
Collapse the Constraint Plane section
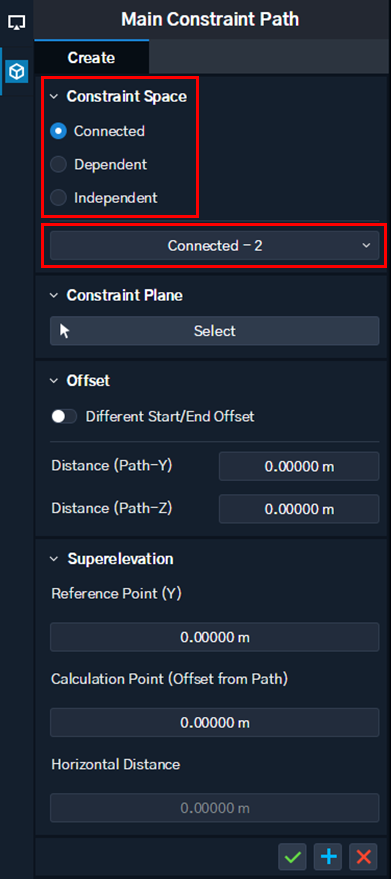click(54, 295)
